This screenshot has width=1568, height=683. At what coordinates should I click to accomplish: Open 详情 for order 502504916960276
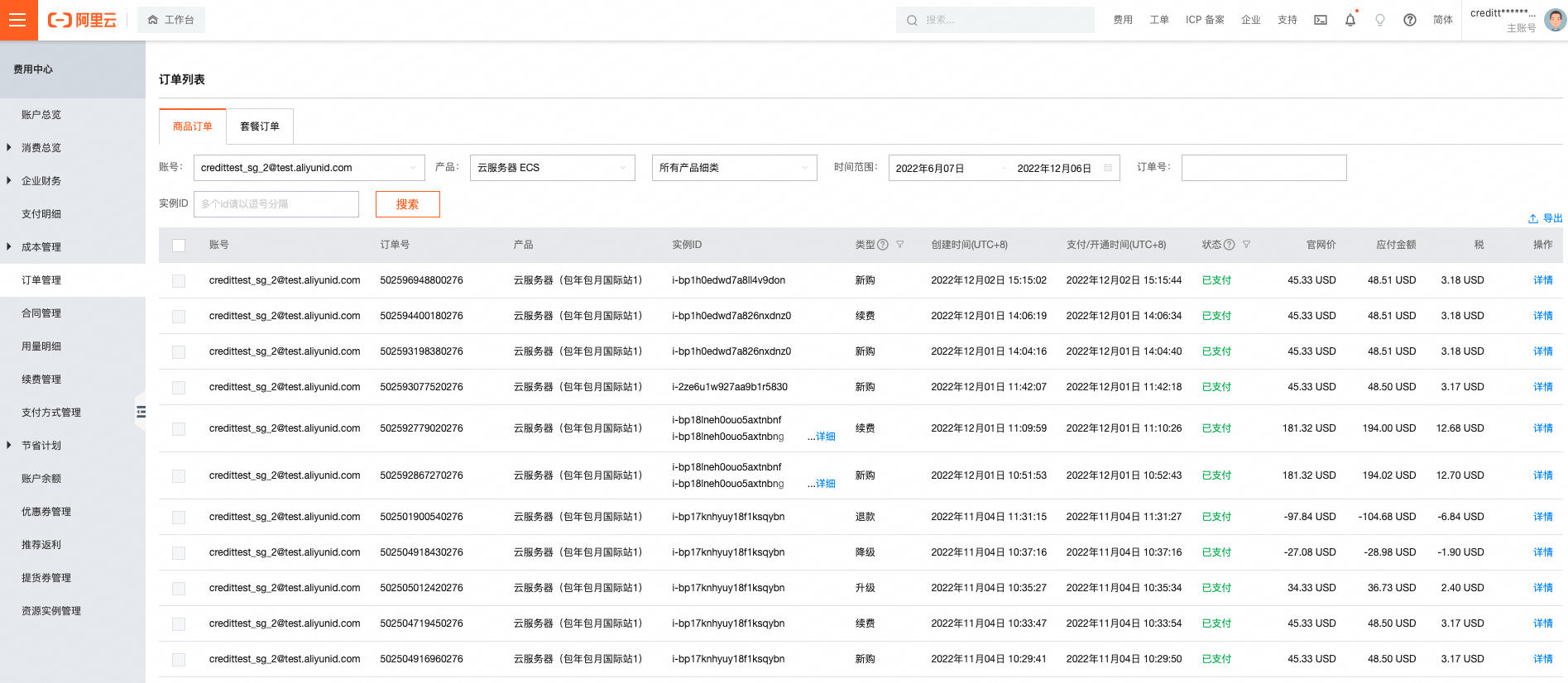[x=1543, y=659]
